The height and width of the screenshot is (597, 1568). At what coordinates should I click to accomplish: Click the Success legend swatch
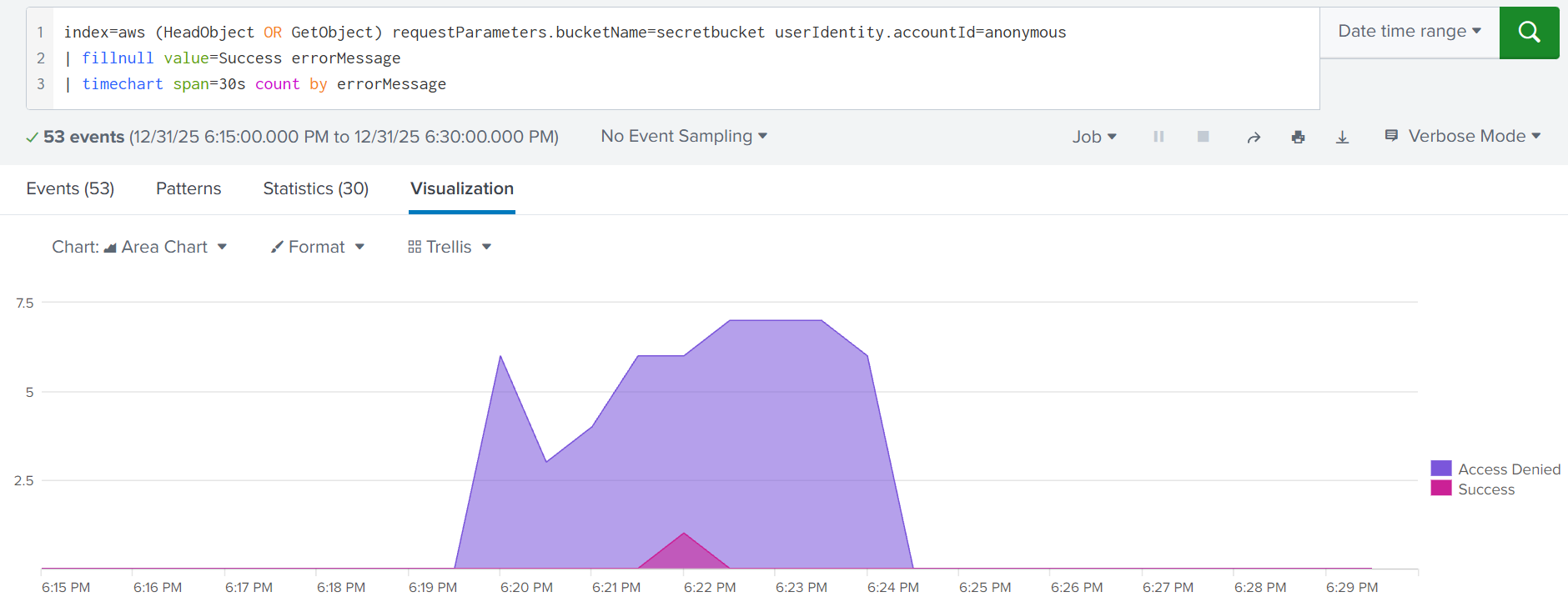point(1441,489)
